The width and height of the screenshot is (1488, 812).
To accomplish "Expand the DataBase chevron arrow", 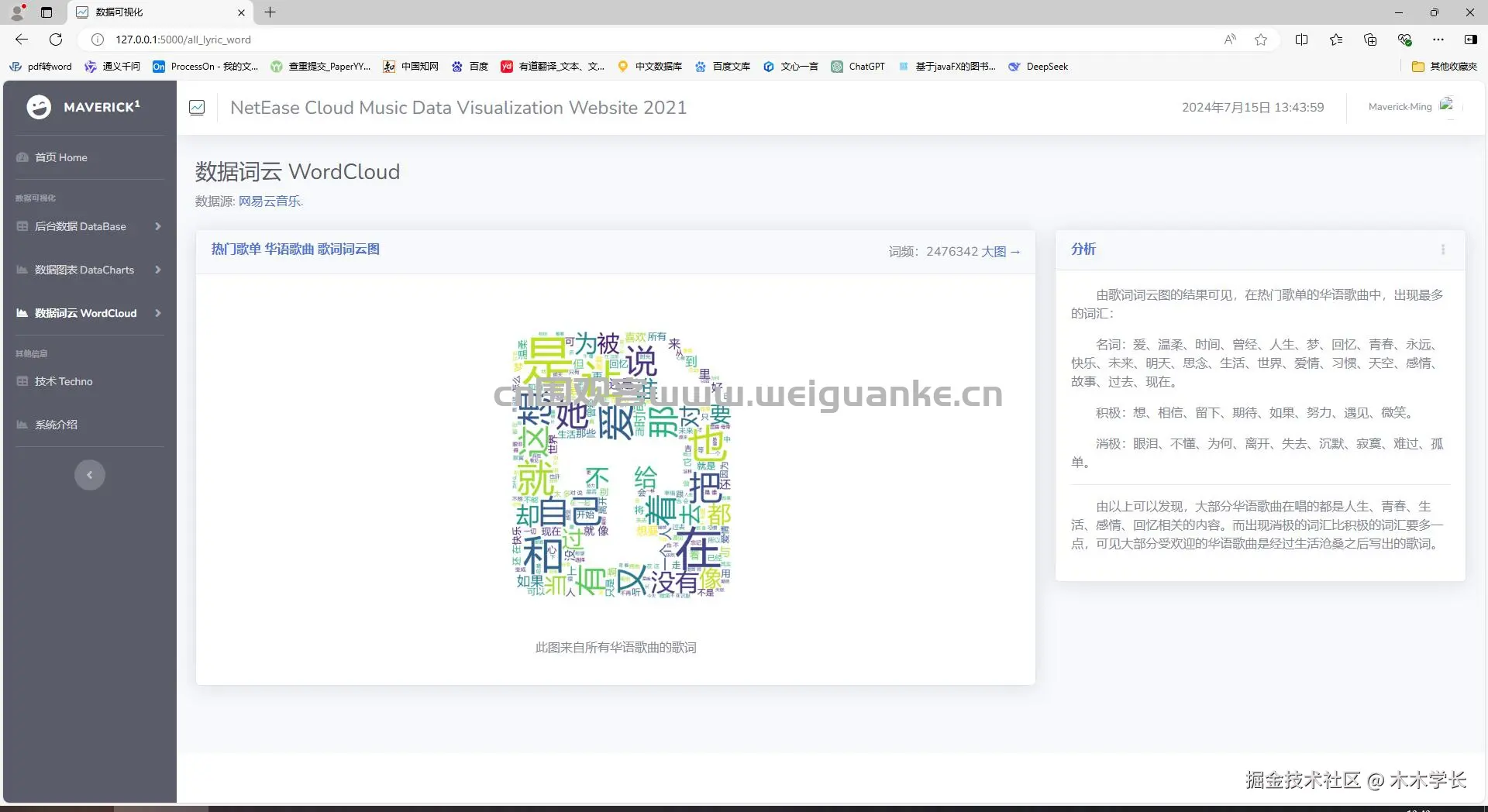I will tap(157, 226).
